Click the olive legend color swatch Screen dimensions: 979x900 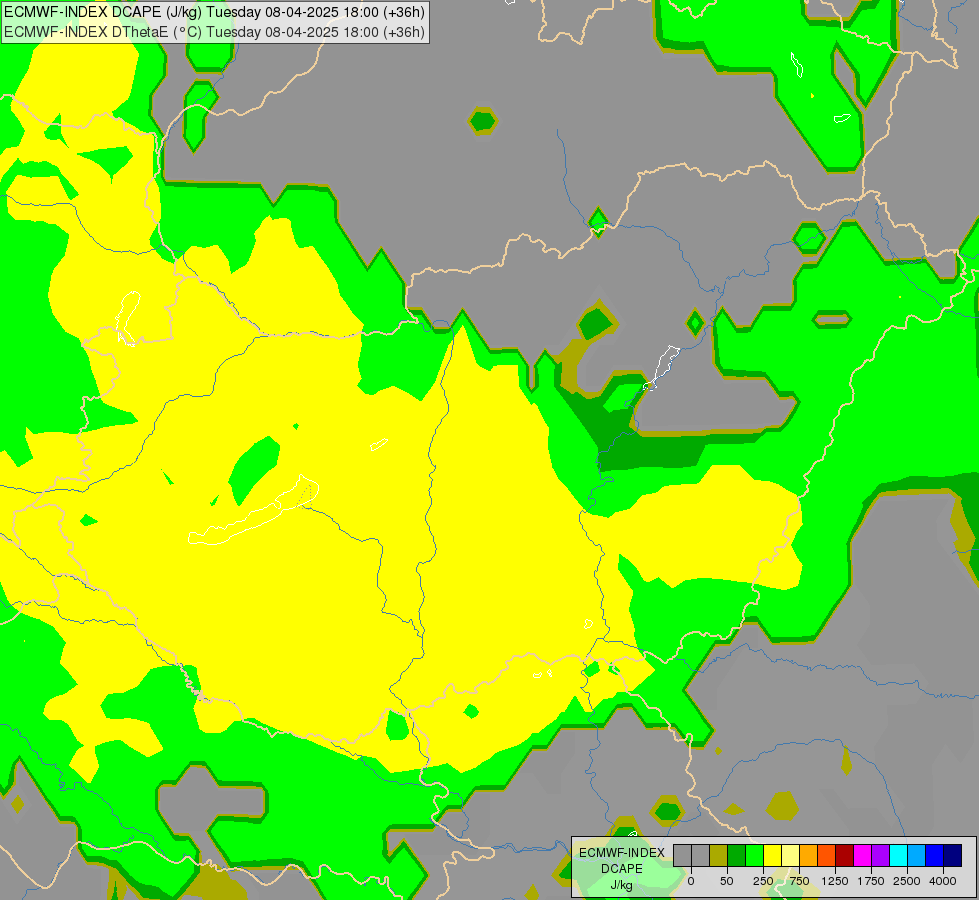(x=719, y=855)
